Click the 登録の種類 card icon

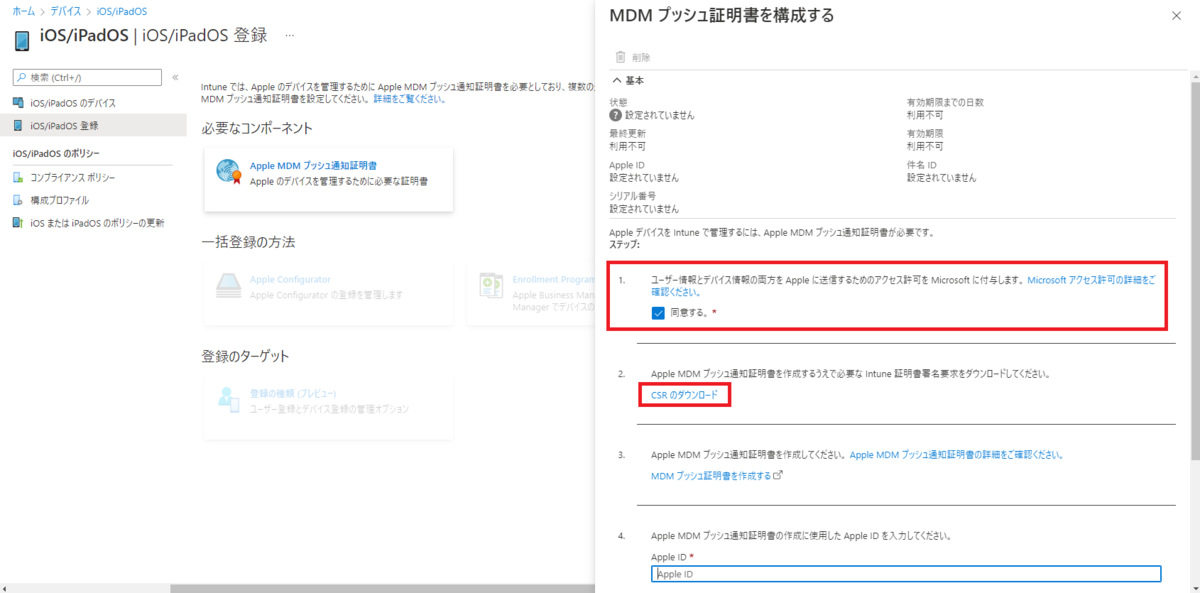click(x=229, y=400)
